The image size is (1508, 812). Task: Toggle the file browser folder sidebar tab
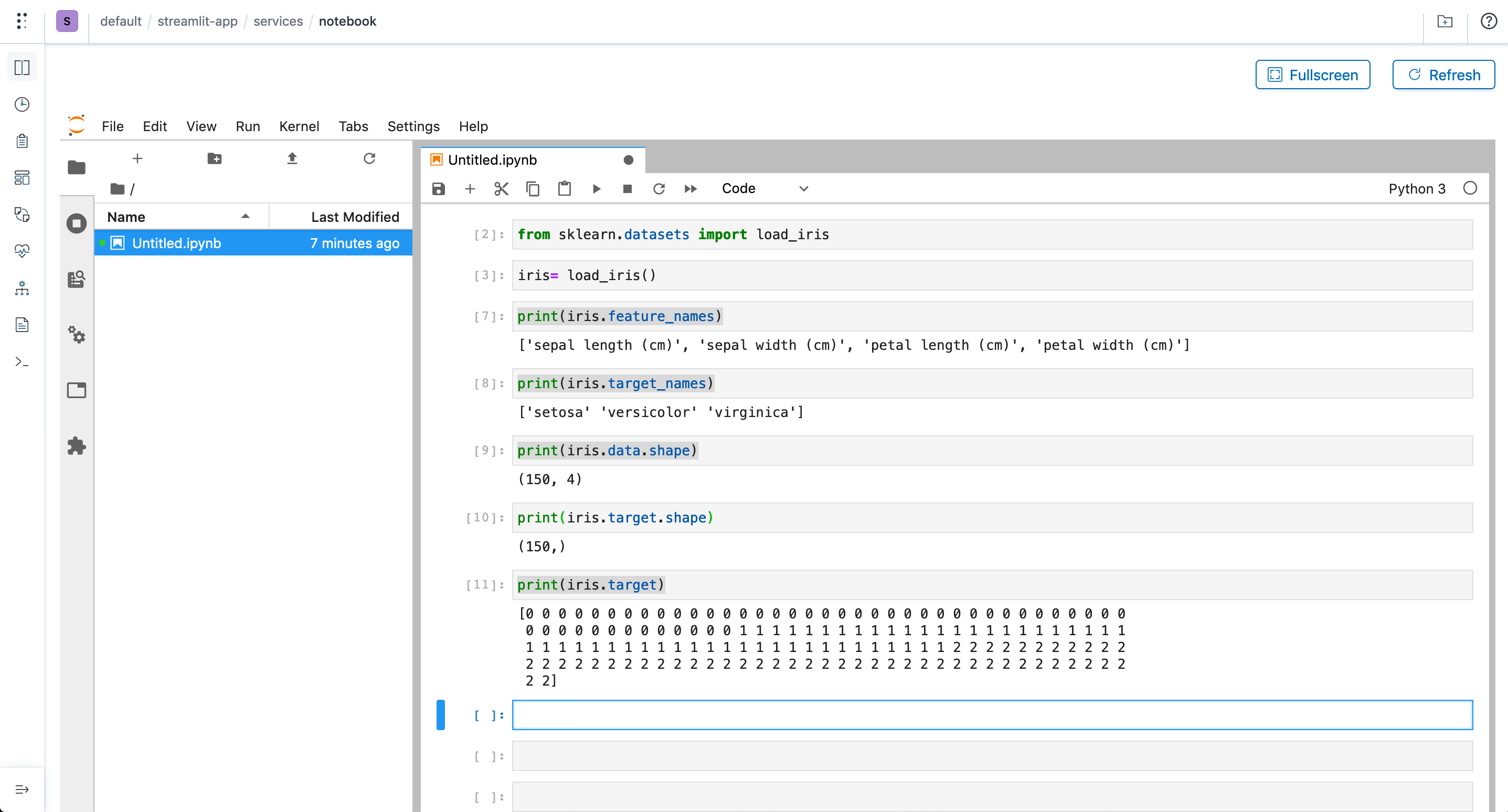tap(77, 167)
